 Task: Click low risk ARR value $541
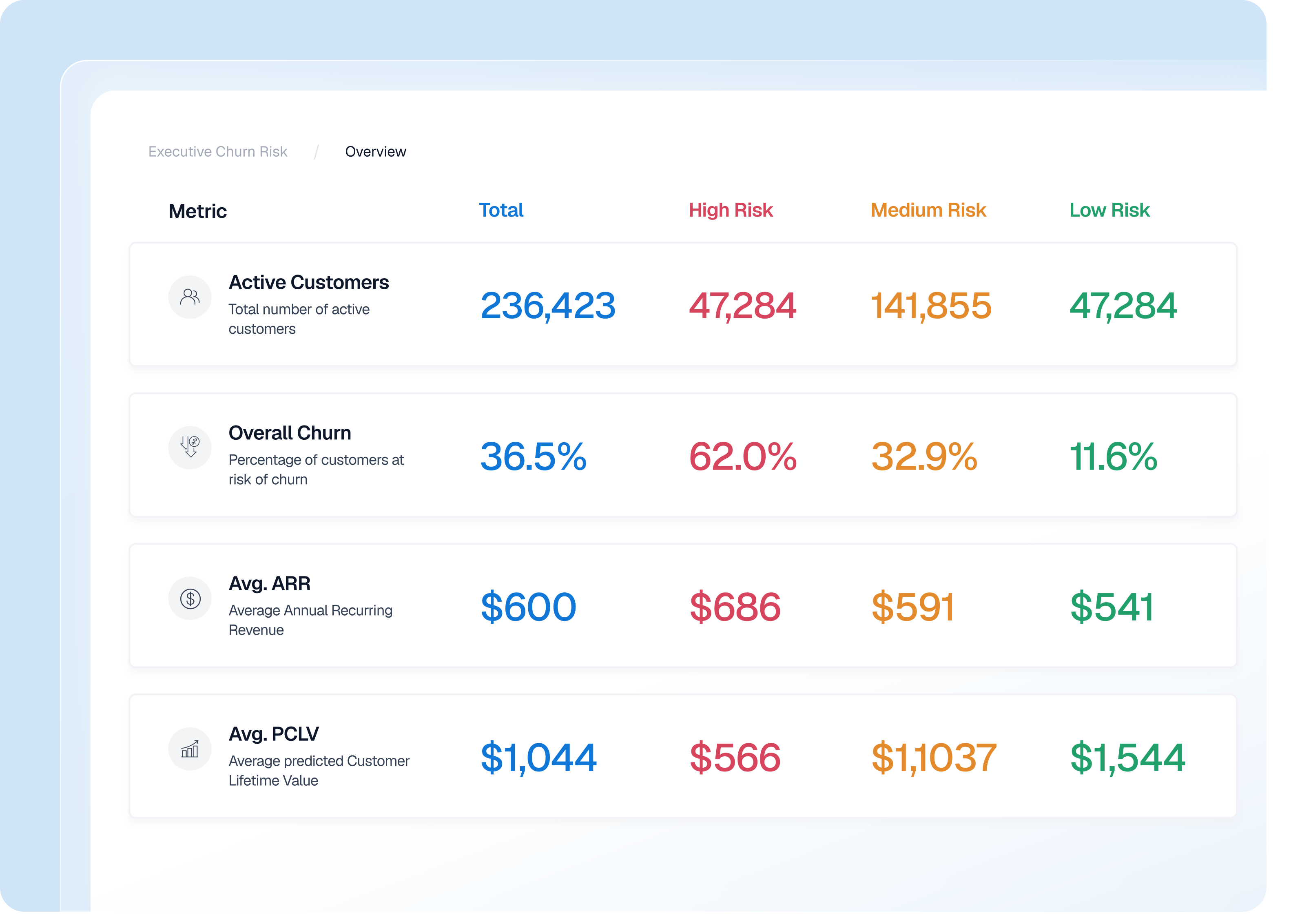pos(1112,607)
